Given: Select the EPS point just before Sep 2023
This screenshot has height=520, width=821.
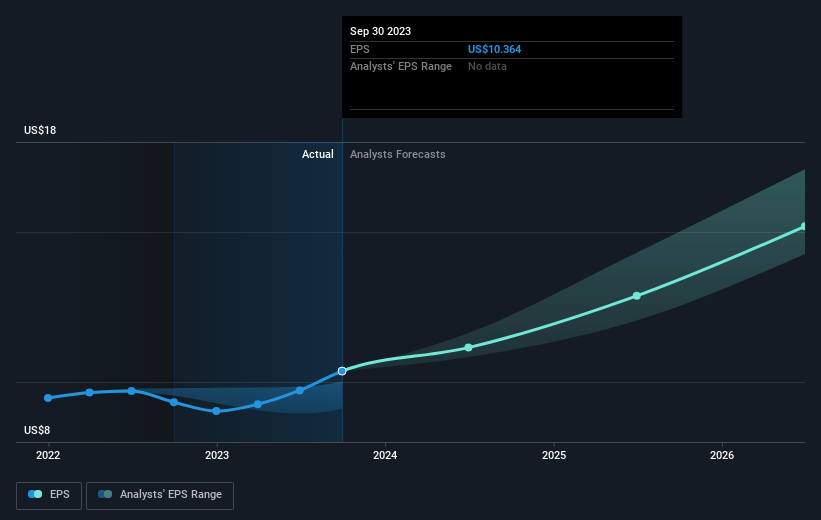Looking at the screenshot, I should point(300,390).
